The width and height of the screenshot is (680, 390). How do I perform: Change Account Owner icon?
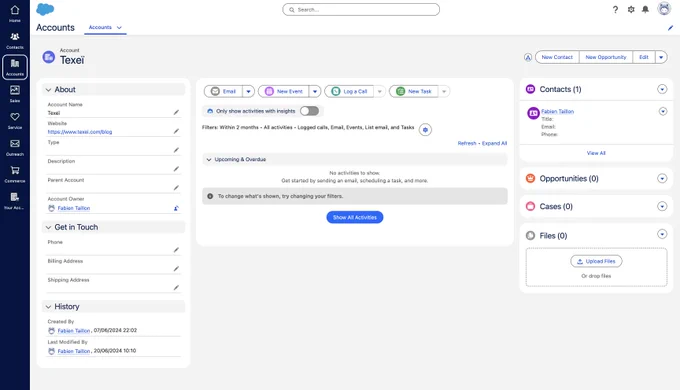point(176,208)
